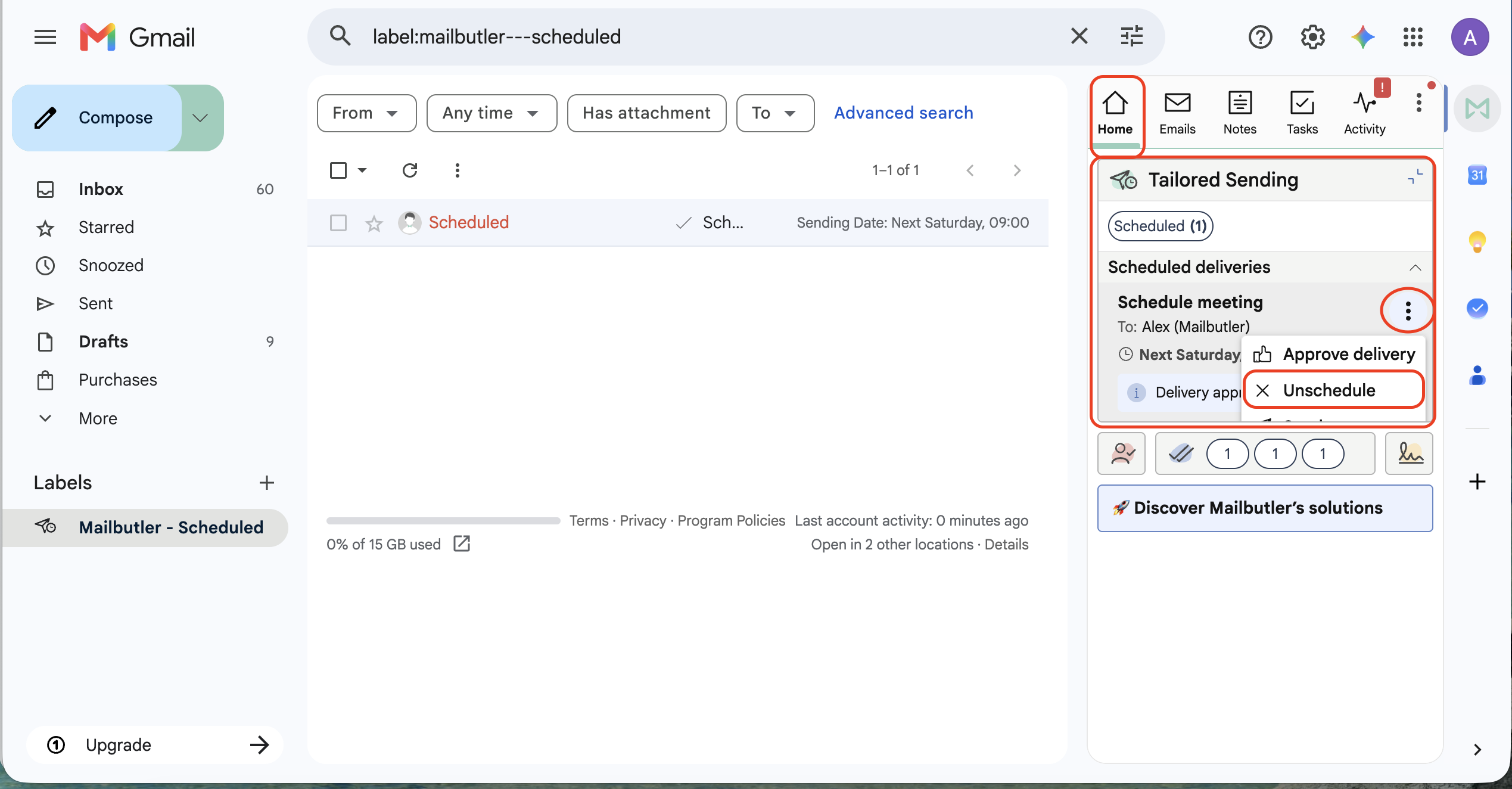The height and width of the screenshot is (789, 1512).
Task: Open account activity Details link
Action: click(x=1006, y=544)
